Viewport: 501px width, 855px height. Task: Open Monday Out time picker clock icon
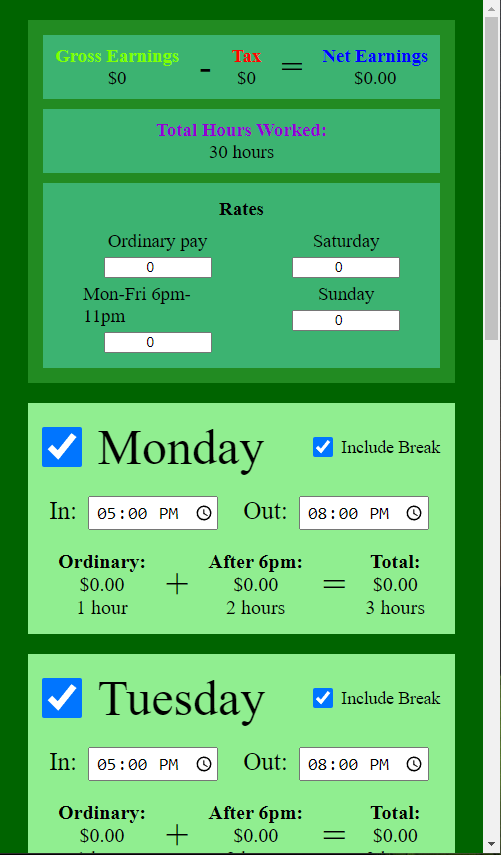414,513
